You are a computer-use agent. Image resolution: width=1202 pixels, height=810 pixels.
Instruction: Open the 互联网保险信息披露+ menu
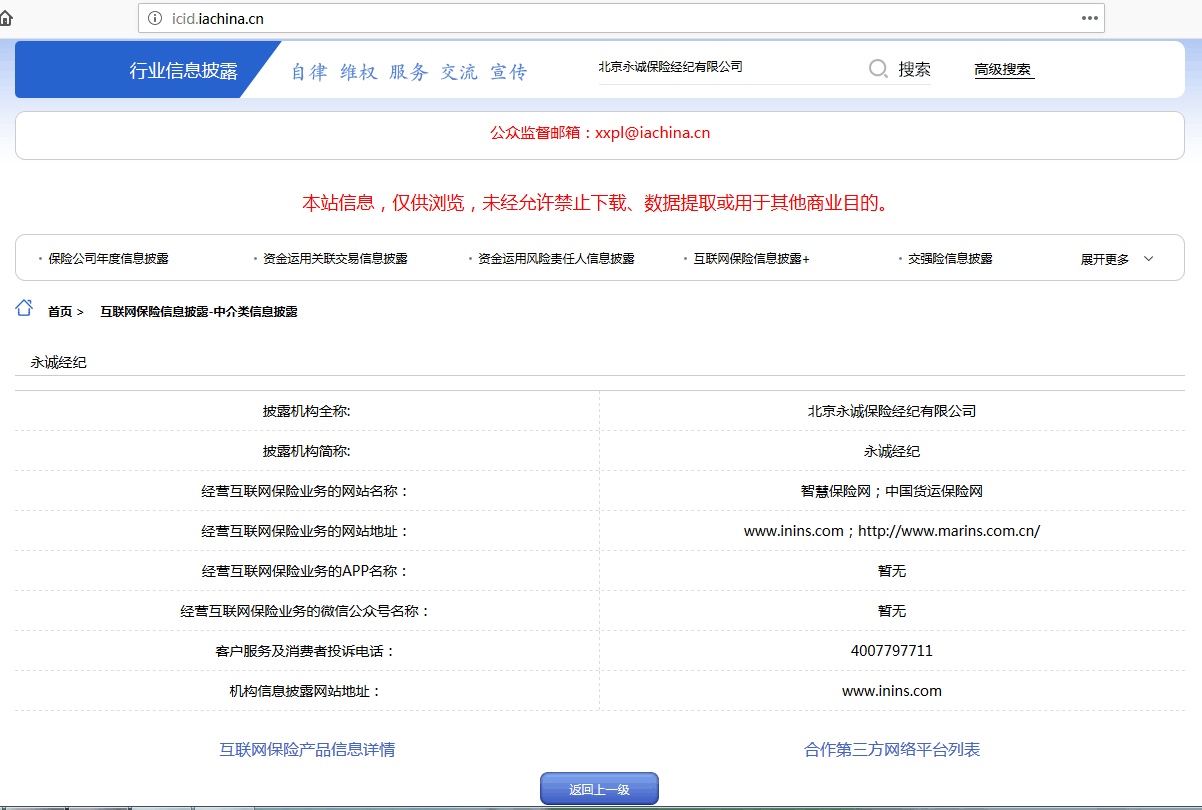coord(751,259)
